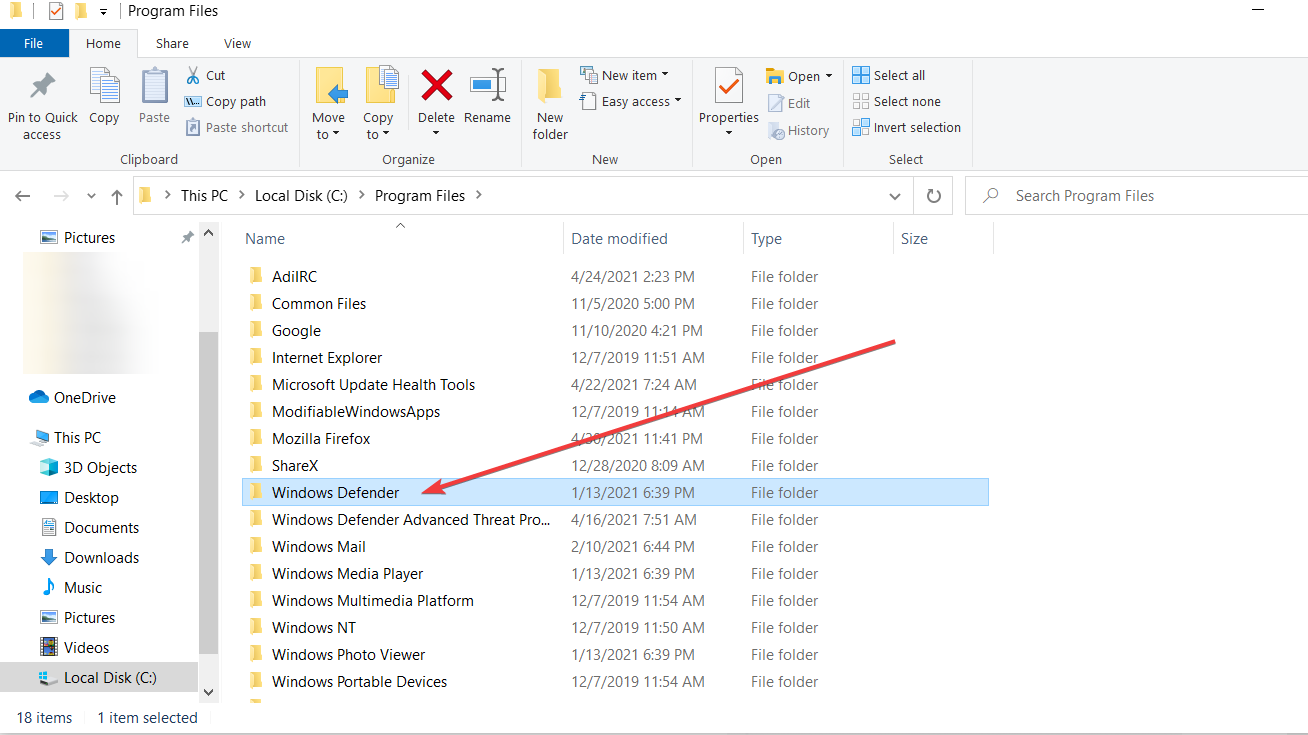
Task: Open OneDrive in the navigation pane
Action: [x=73, y=397]
